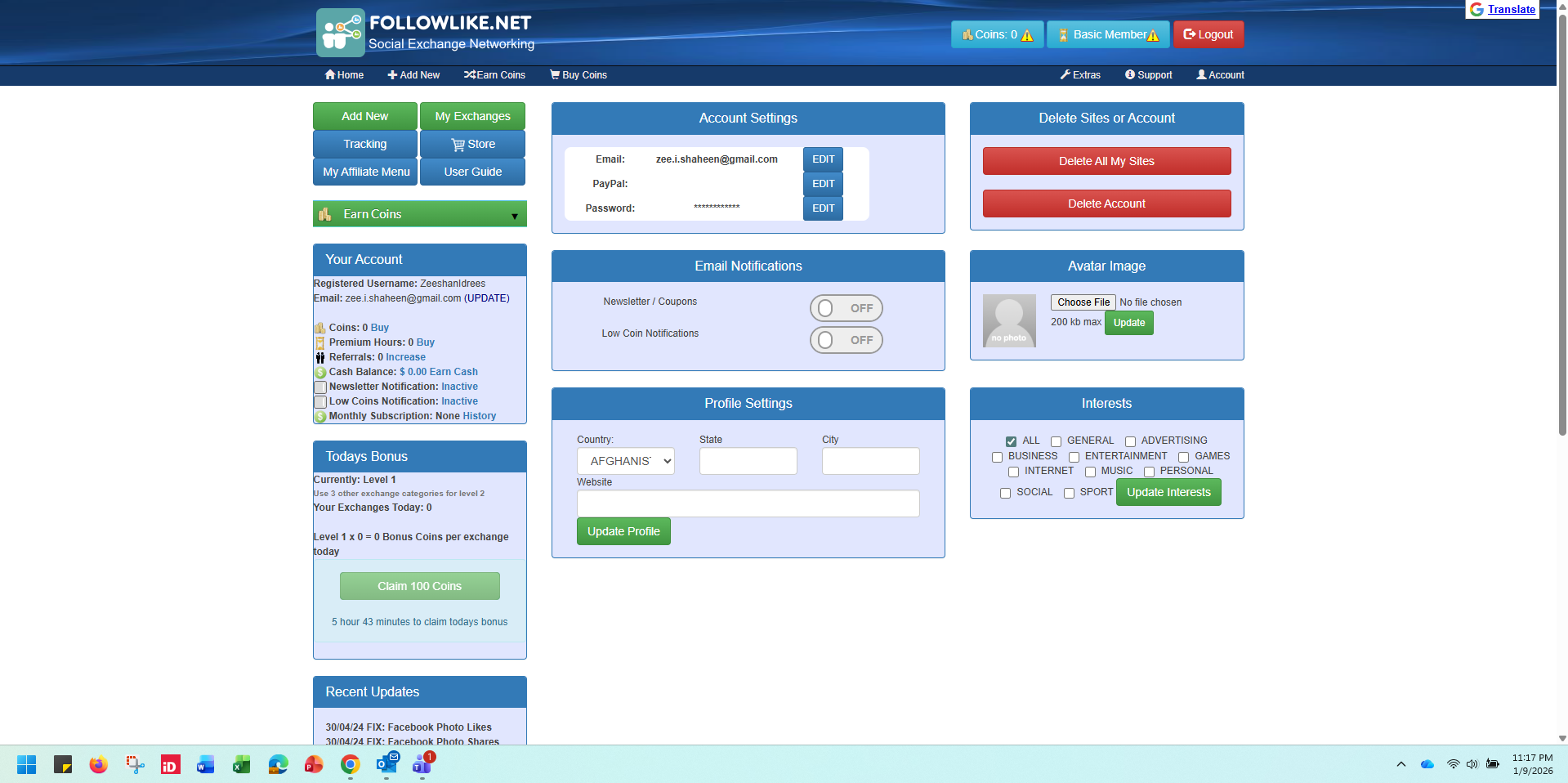Open Support in the navigation bar
1568x783 pixels.
[x=1148, y=75]
